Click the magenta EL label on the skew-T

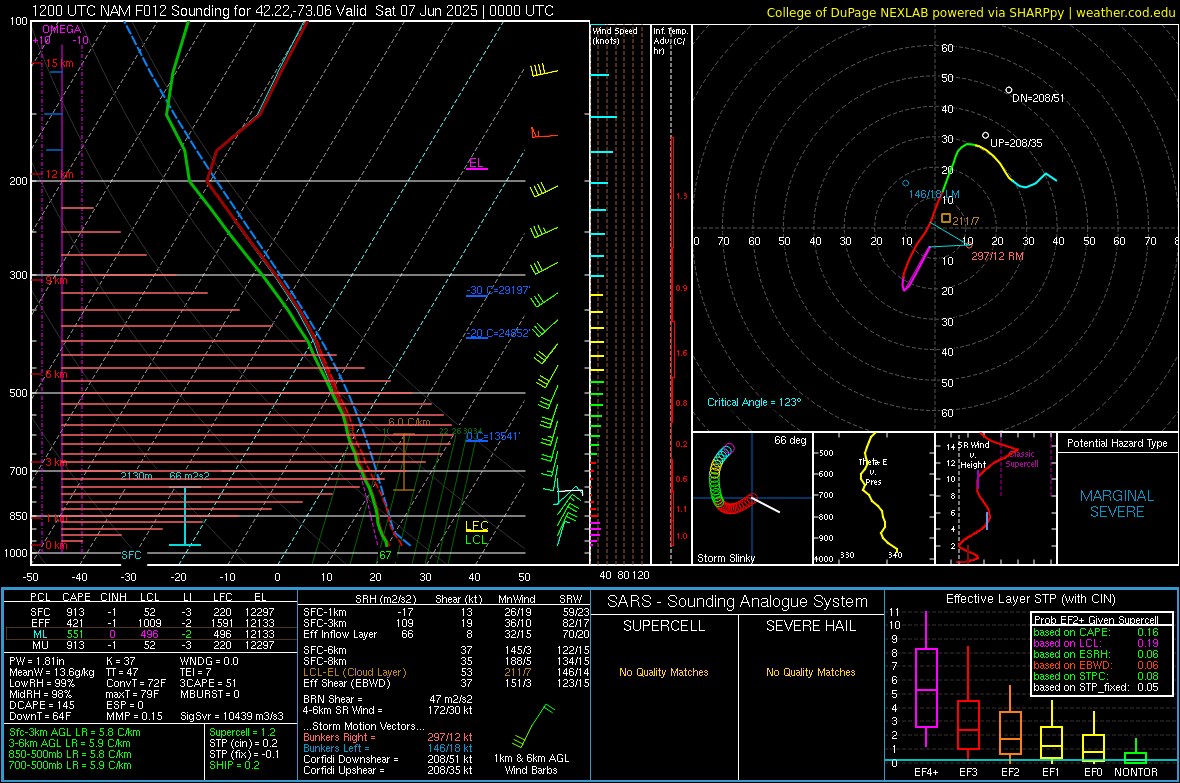click(x=475, y=163)
